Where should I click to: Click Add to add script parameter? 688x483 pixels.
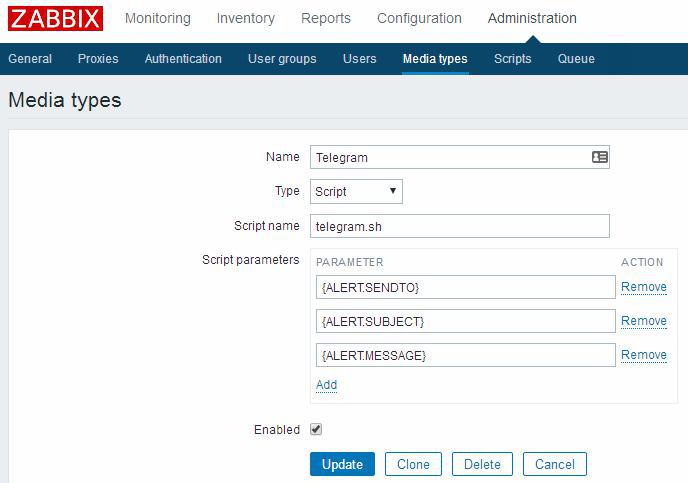[x=326, y=385]
